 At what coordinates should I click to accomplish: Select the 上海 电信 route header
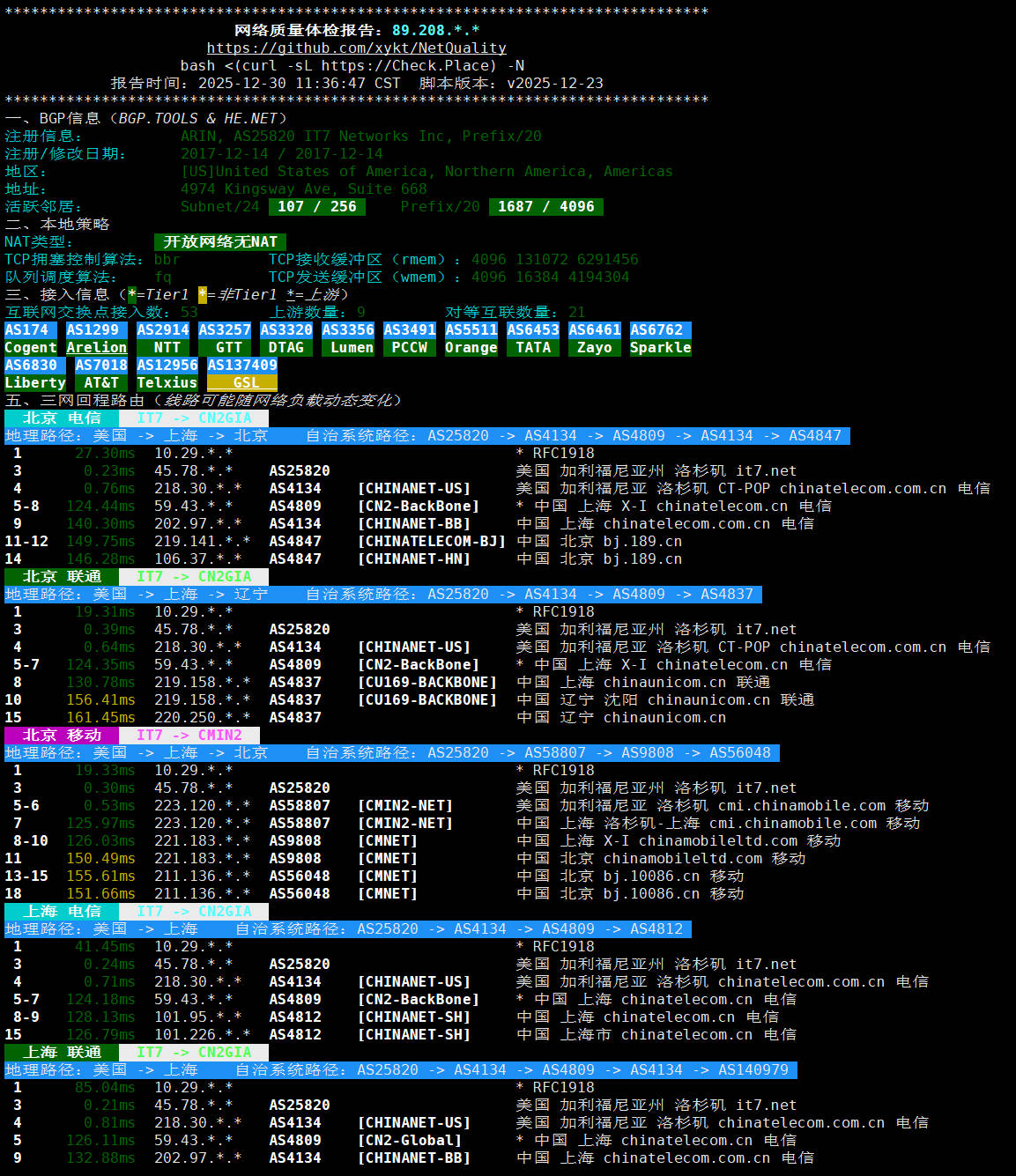coord(62,912)
